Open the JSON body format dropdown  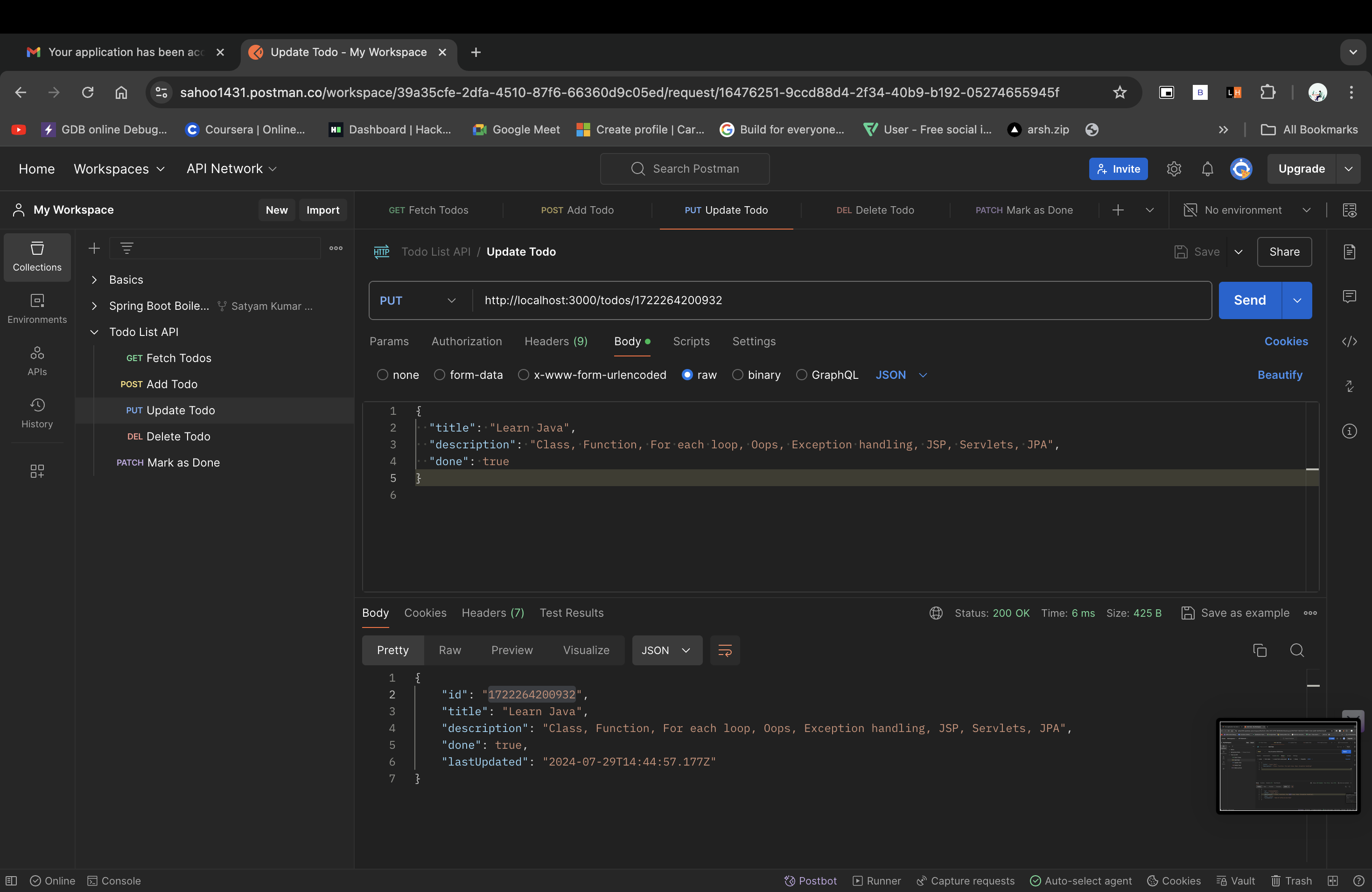pyautogui.click(x=901, y=375)
